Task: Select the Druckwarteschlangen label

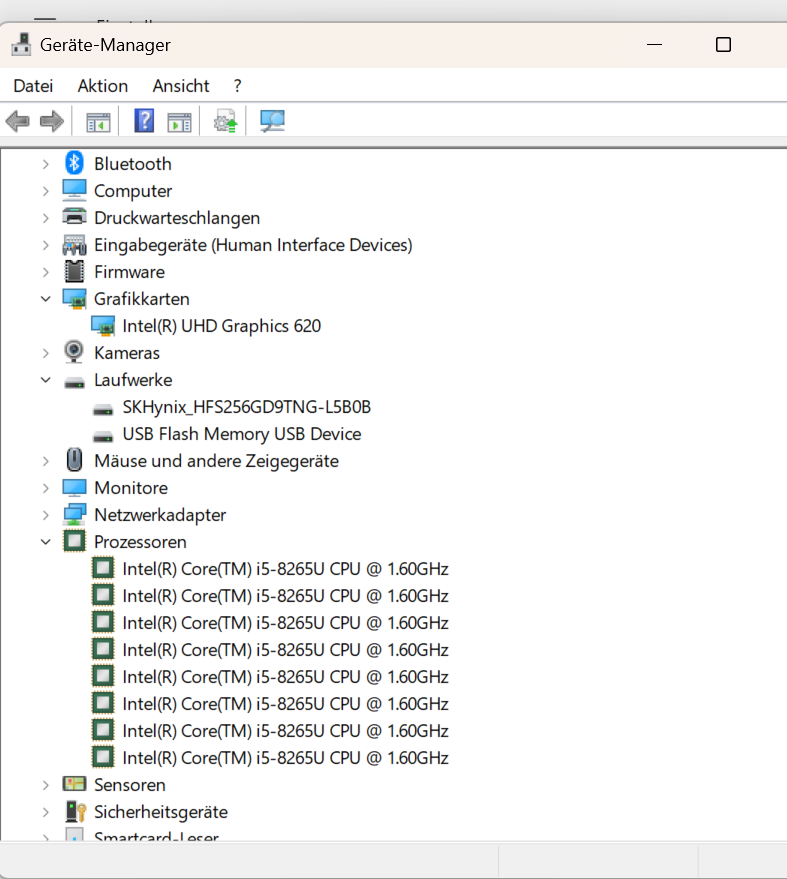Action: pyautogui.click(x=177, y=218)
